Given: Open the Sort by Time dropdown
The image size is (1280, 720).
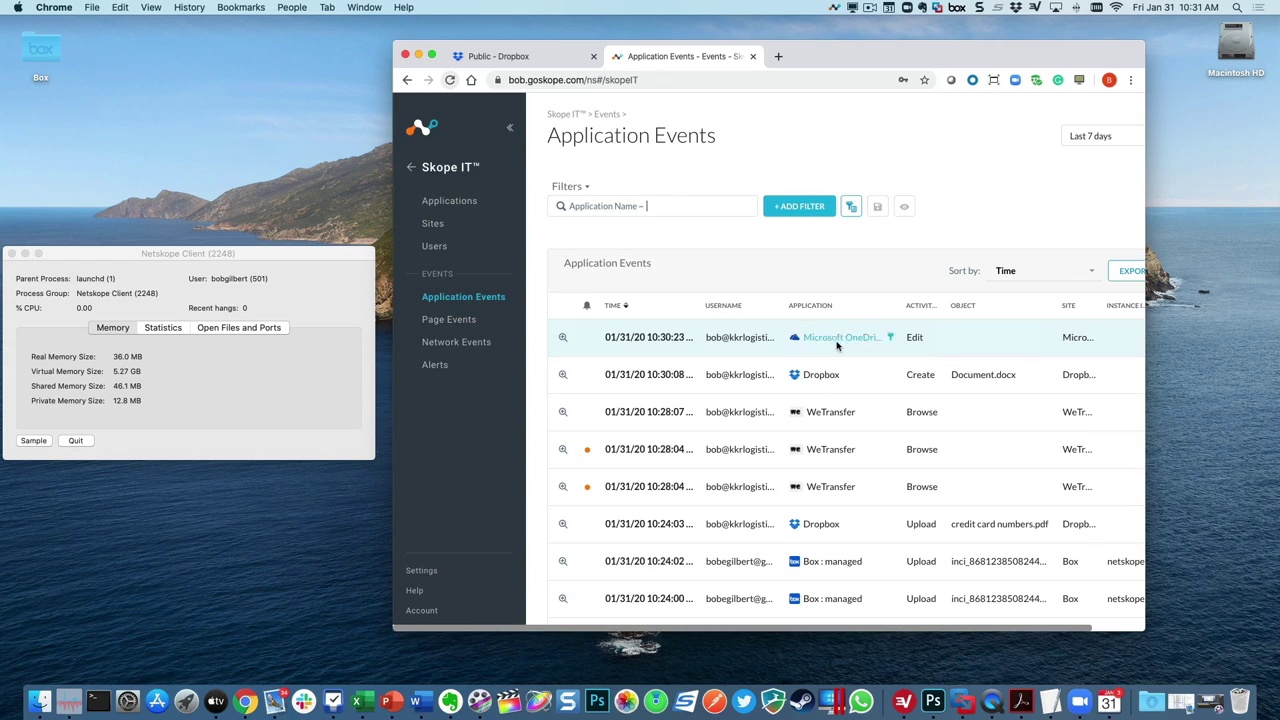Looking at the screenshot, I should [1044, 271].
